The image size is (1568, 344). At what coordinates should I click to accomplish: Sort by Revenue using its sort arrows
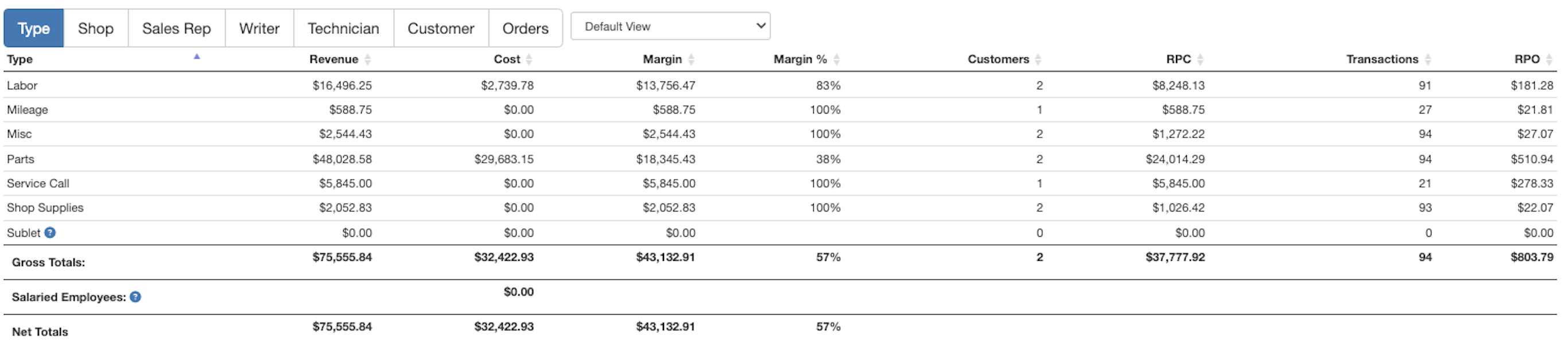368,59
